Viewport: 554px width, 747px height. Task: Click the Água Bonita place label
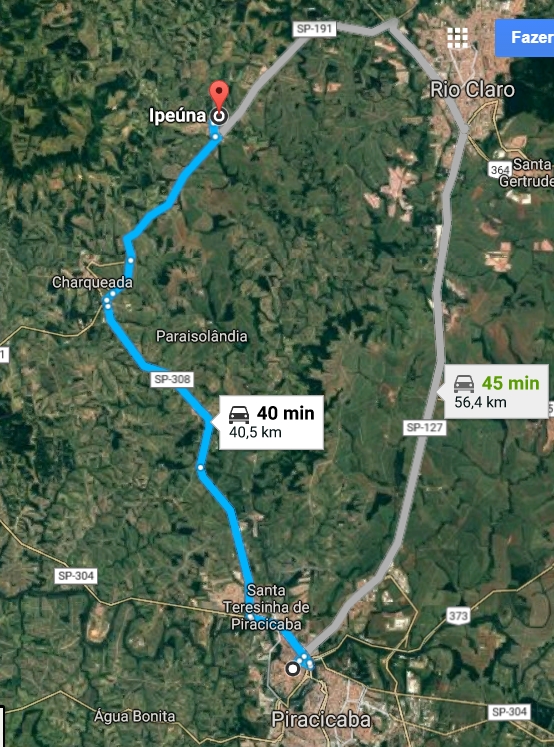[x=134, y=716]
